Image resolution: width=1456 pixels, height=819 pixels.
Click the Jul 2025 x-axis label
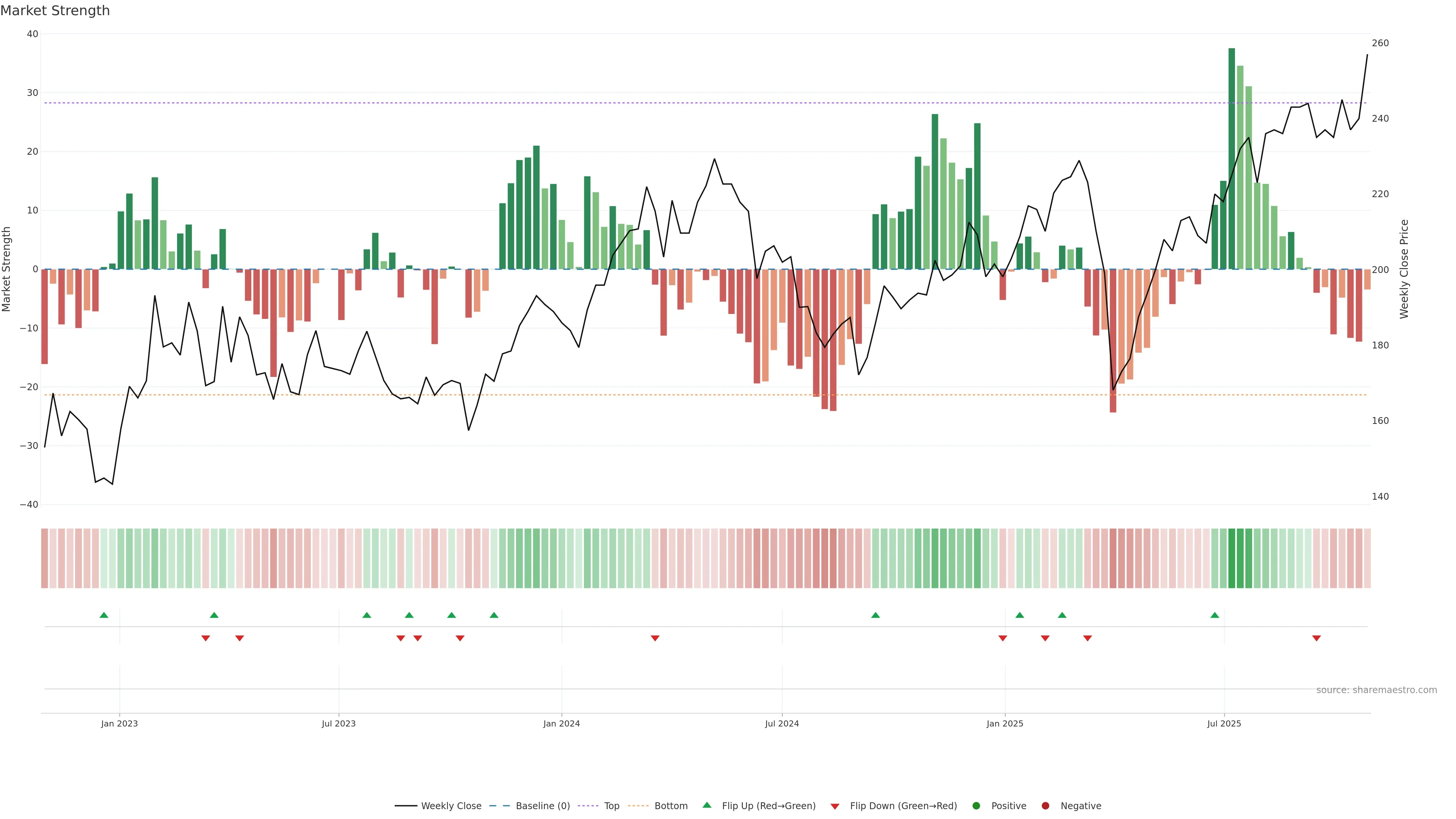pyautogui.click(x=1224, y=723)
